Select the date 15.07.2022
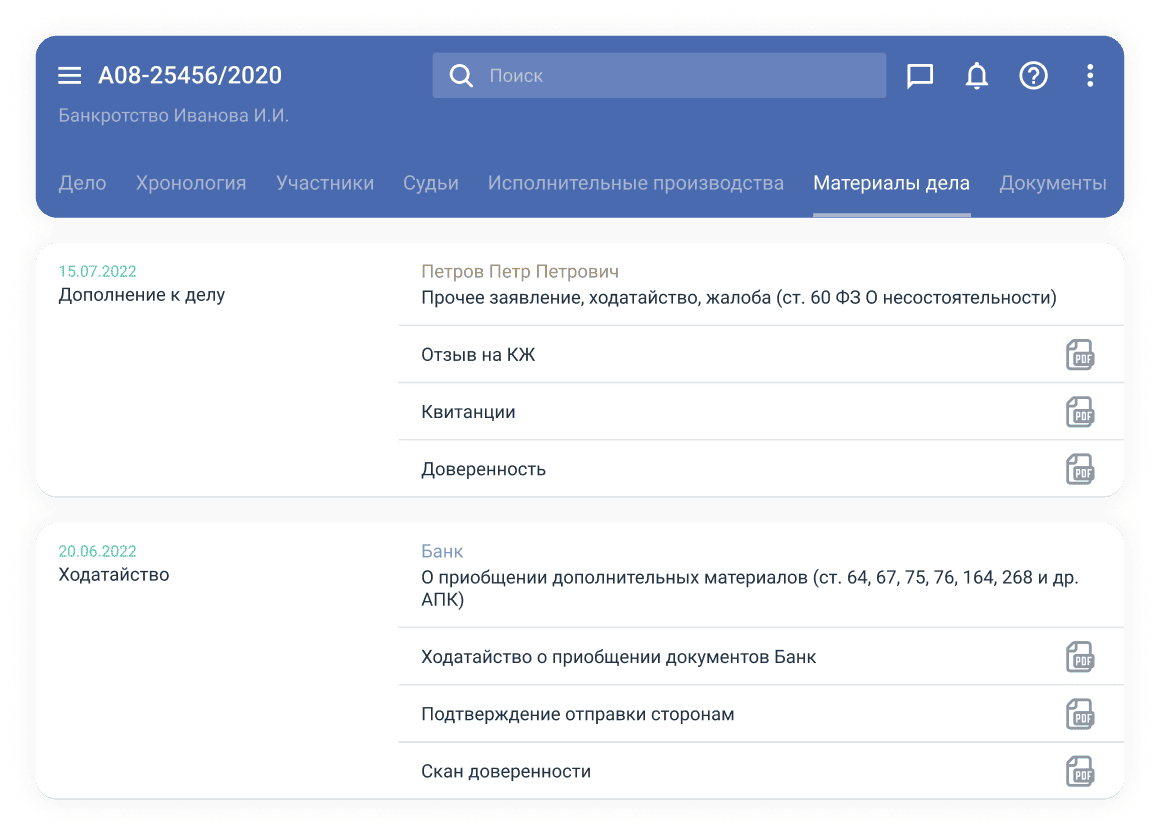This screenshot has height=836, width=1160. click(98, 272)
